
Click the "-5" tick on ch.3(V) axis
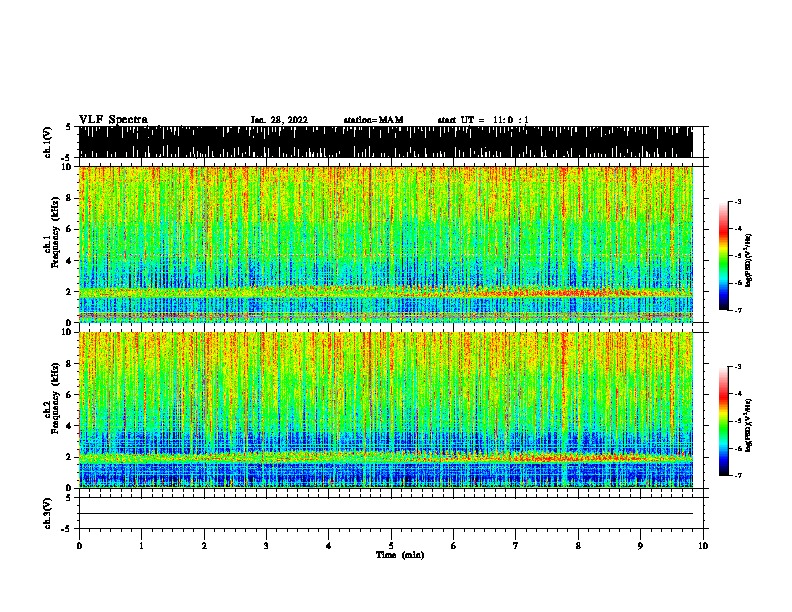point(67,529)
